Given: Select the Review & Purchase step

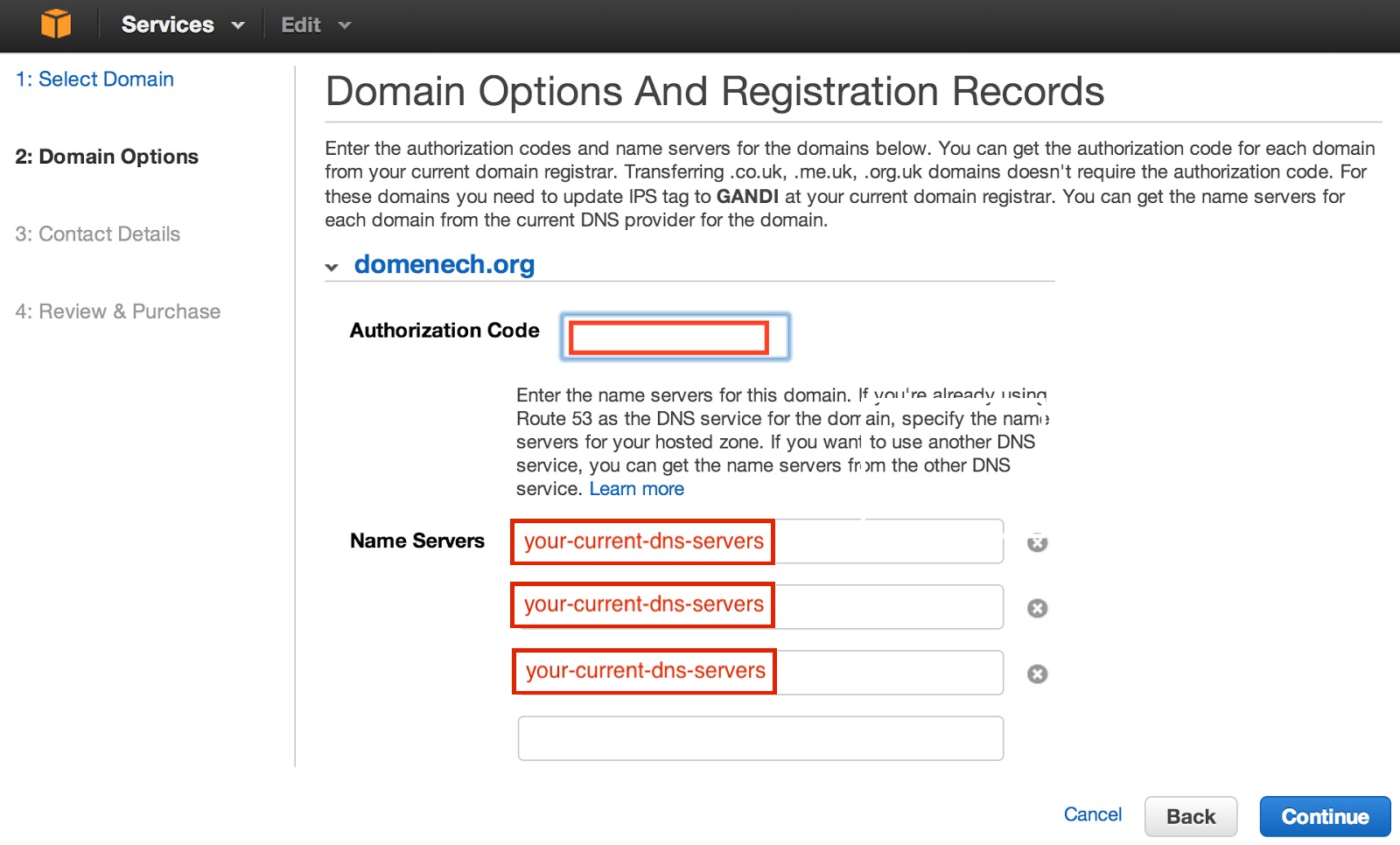Looking at the screenshot, I should tap(117, 311).
